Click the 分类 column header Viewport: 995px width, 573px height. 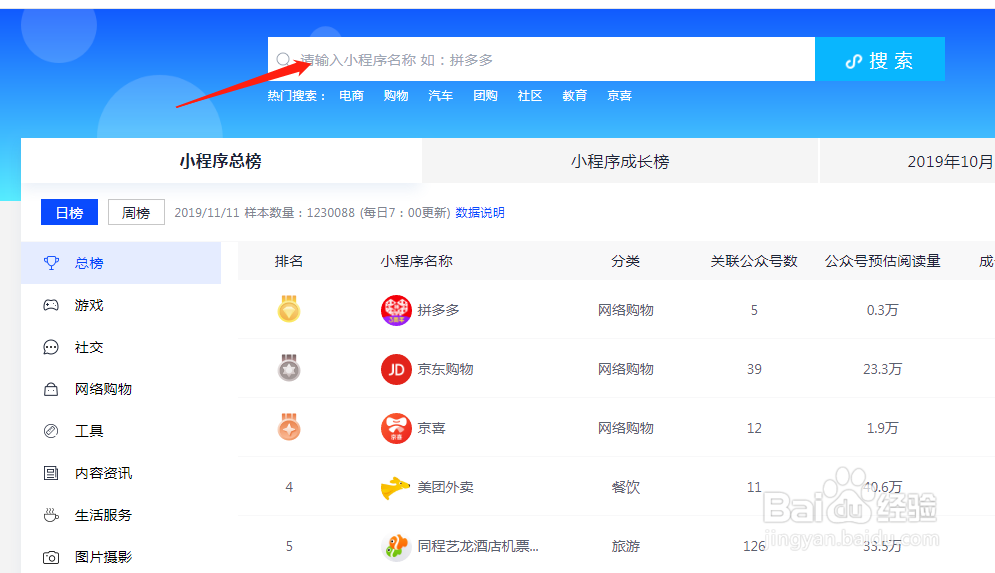[x=626, y=261]
